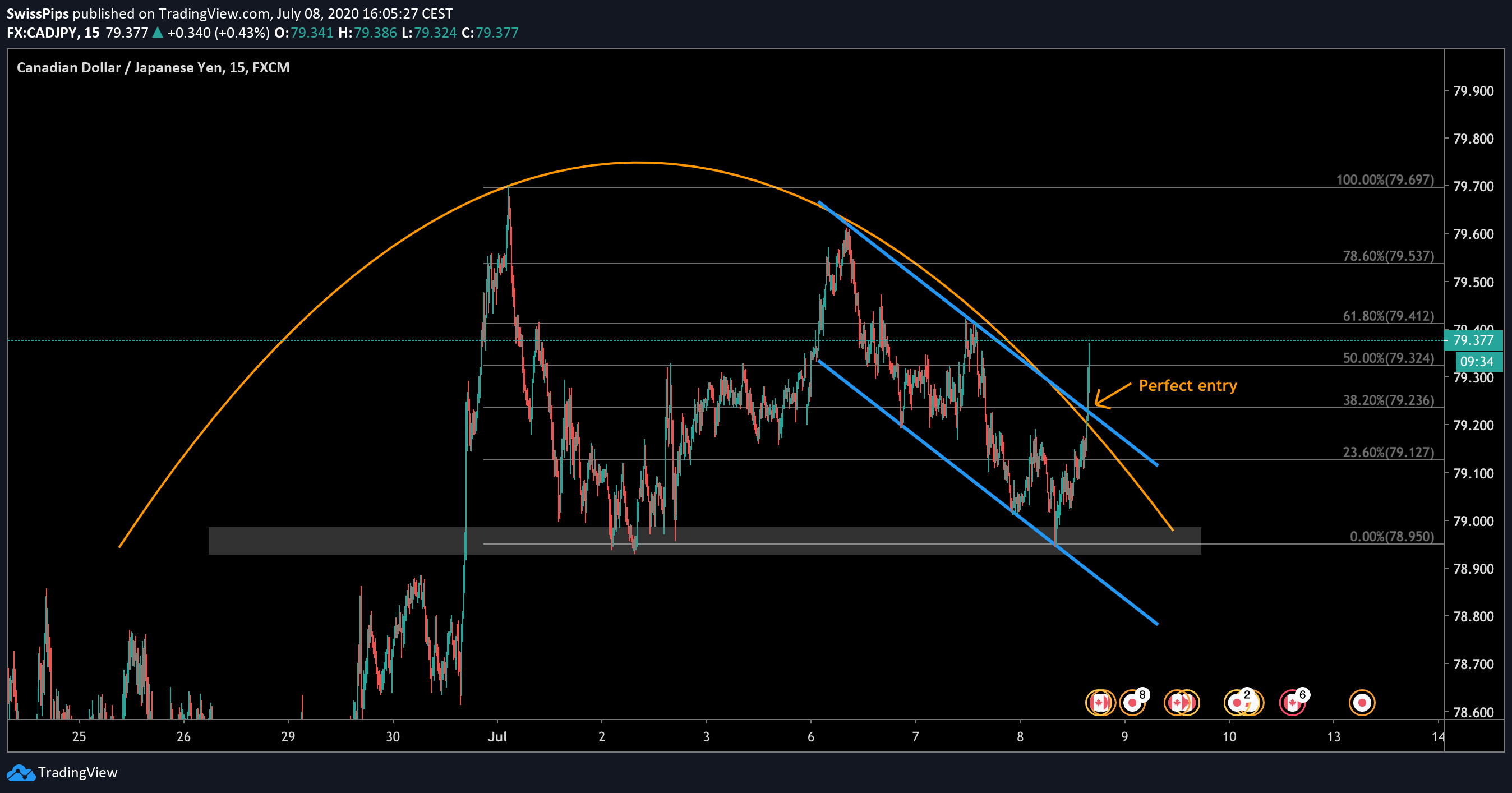This screenshot has width=1512, height=793.
Task: Click the high value H:79.386
Action: click(367, 33)
